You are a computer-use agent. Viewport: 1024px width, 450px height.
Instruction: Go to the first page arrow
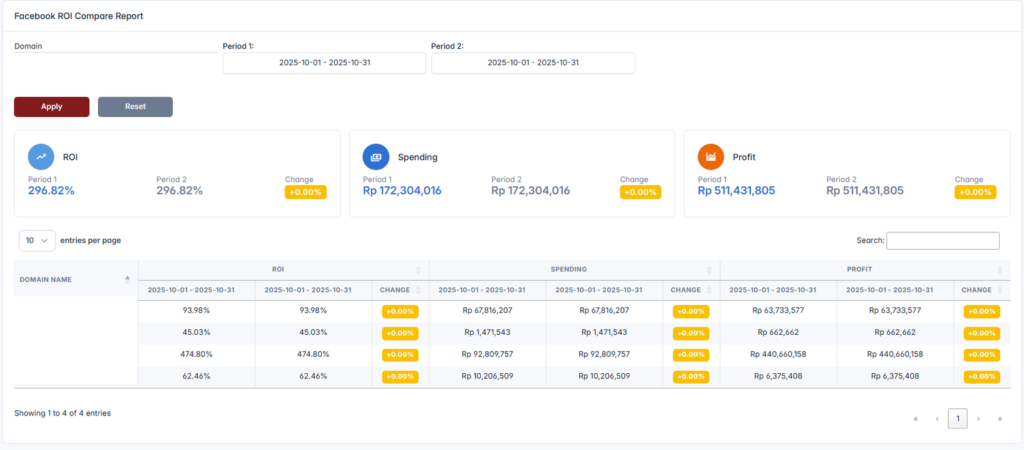point(916,419)
